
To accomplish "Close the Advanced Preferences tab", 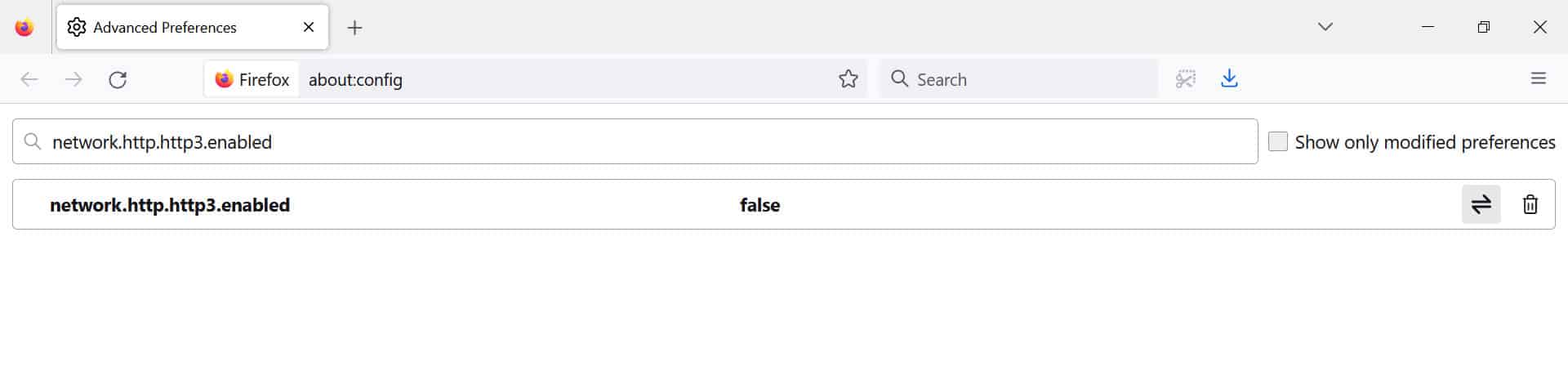I will coord(309,27).
